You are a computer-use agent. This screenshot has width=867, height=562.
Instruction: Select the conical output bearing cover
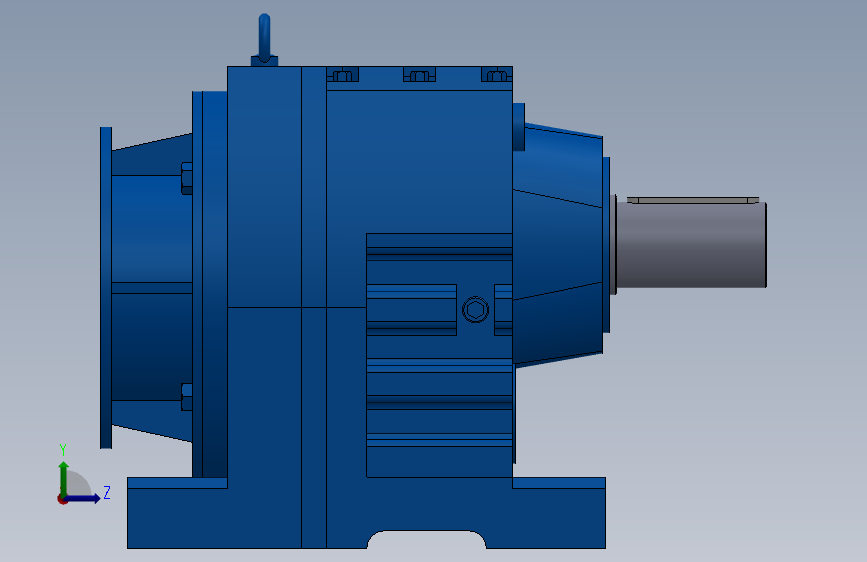point(557,243)
